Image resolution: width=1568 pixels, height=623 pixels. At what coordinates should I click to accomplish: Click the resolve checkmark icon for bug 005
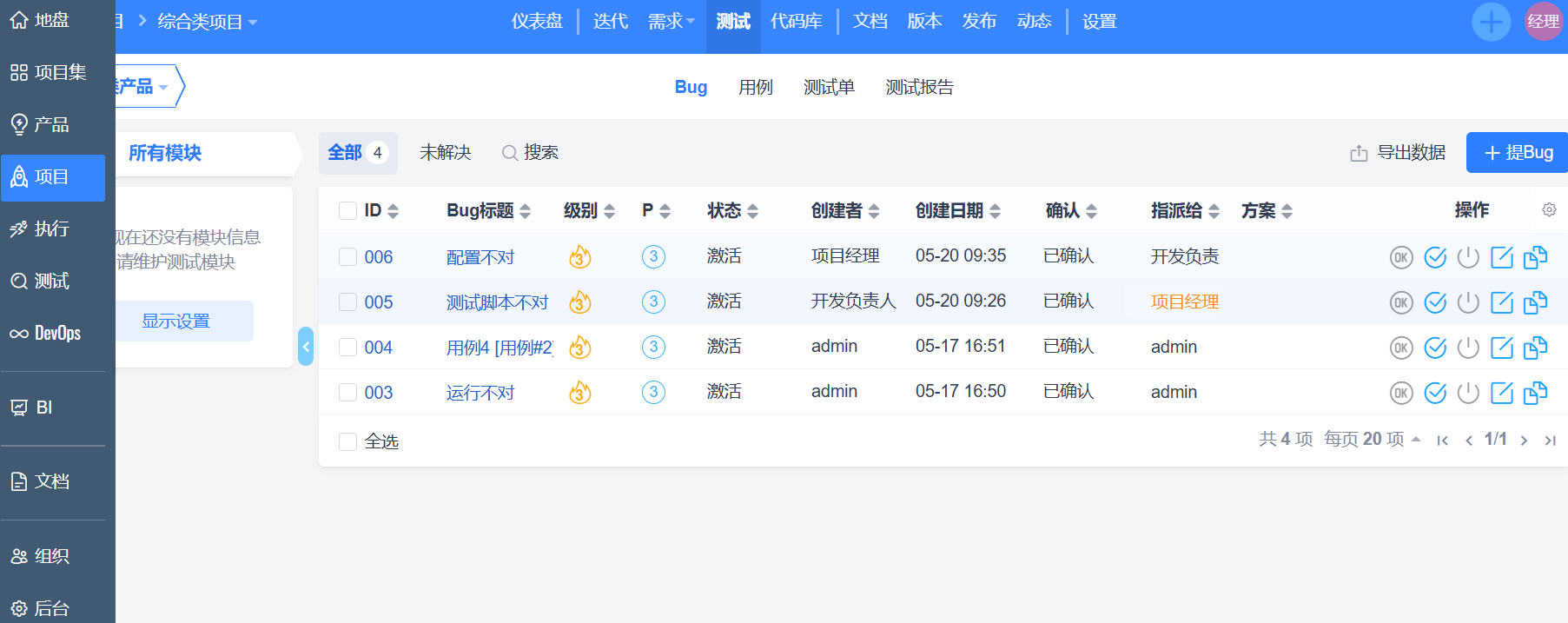1435,302
